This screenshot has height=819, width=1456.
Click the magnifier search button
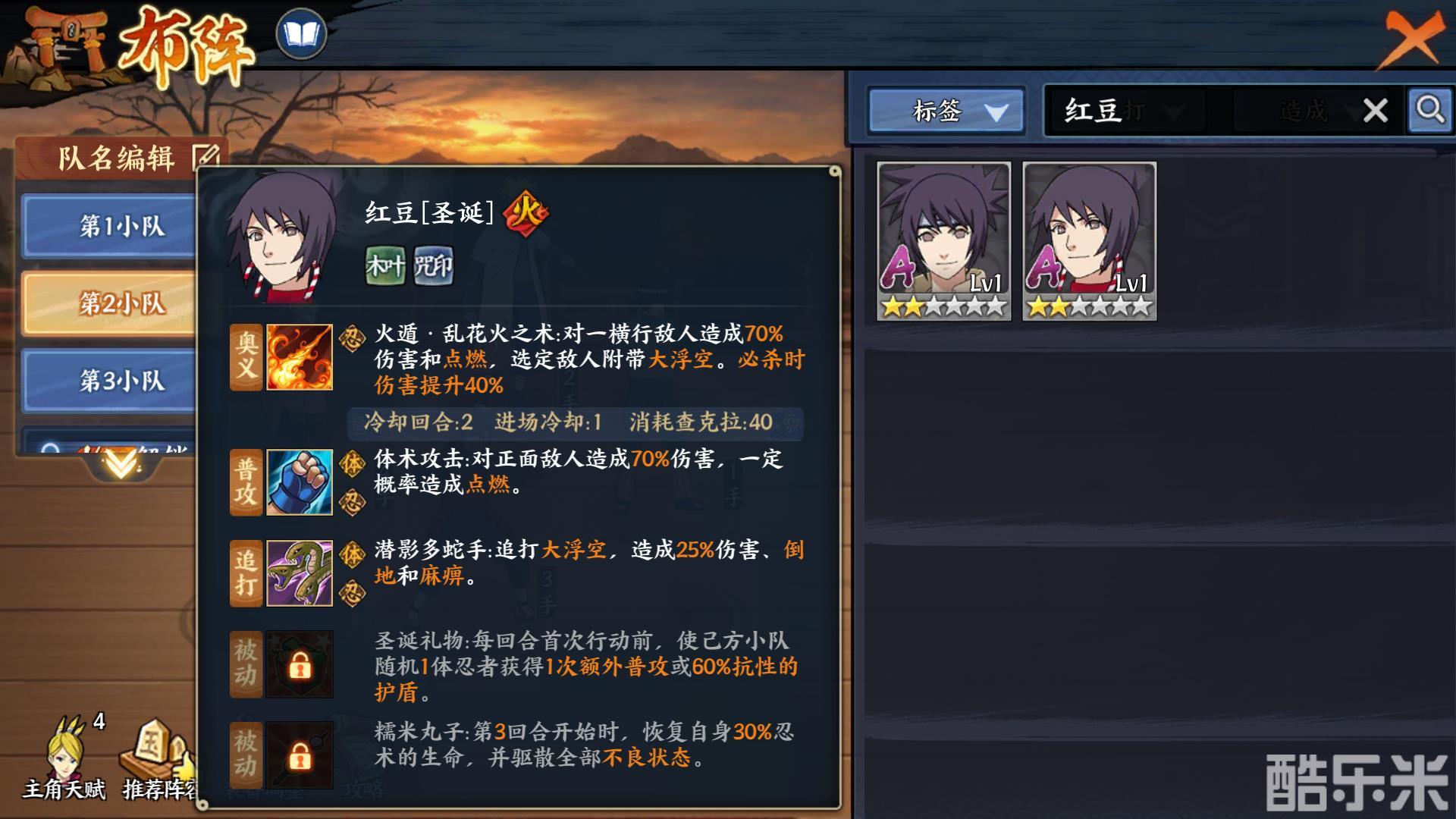click(x=1429, y=110)
